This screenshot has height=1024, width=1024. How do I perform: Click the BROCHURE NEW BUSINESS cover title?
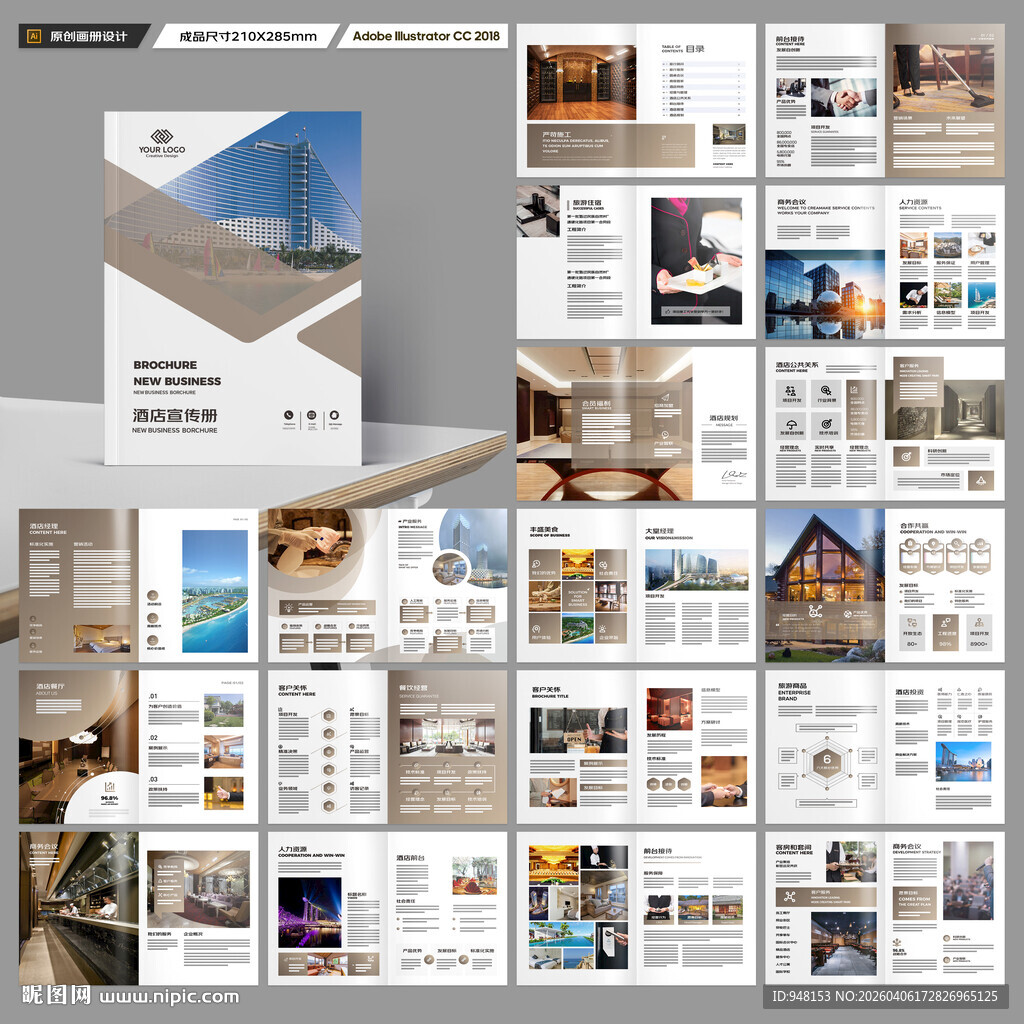(177, 373)
